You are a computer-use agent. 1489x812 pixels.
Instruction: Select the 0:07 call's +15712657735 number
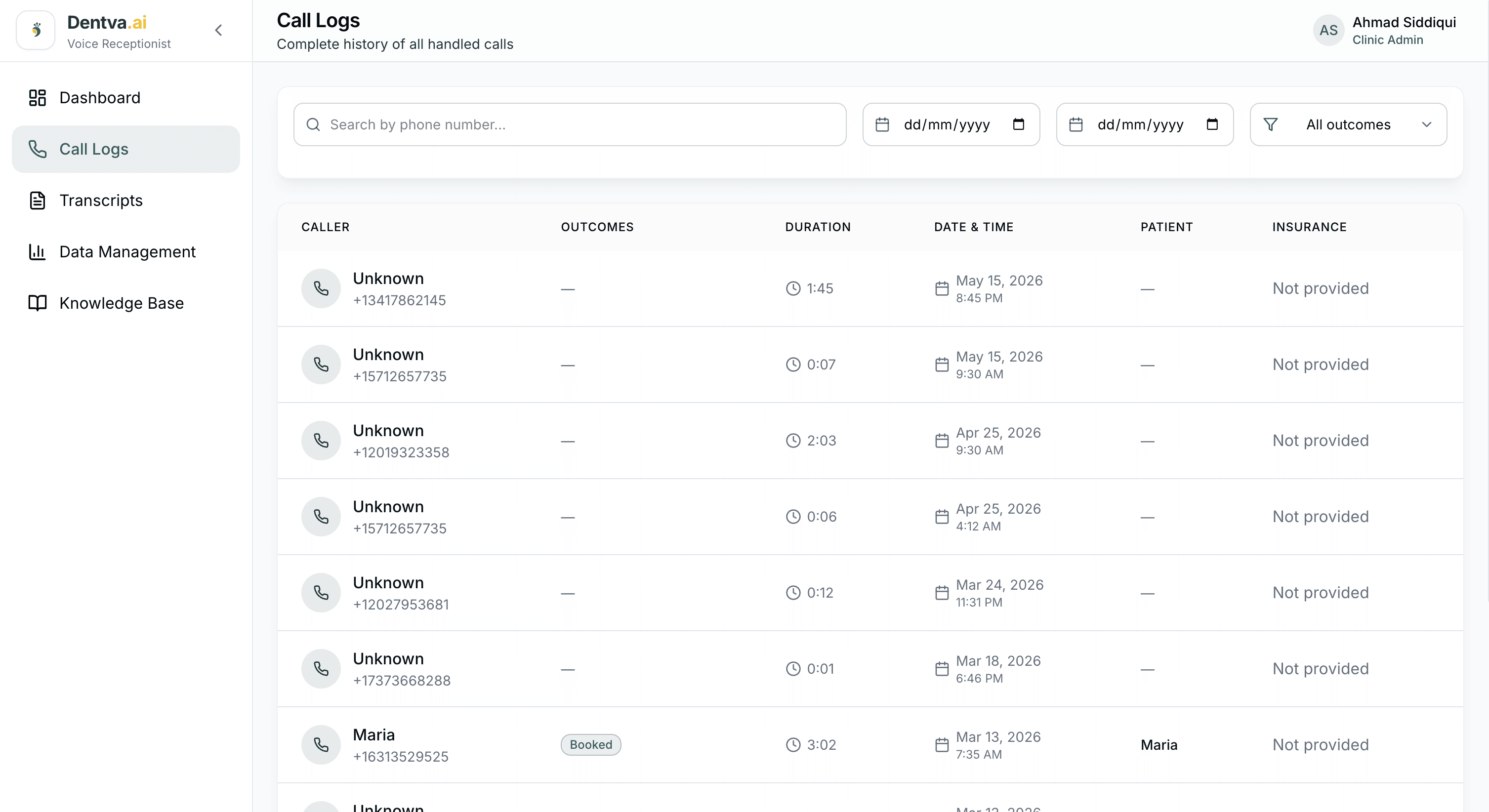[400, 377]
